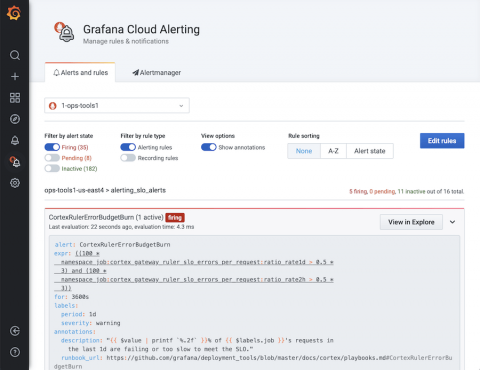Click View in Explore button
Image resolution: width=480 pixels, height=370 pixels.
411,222
